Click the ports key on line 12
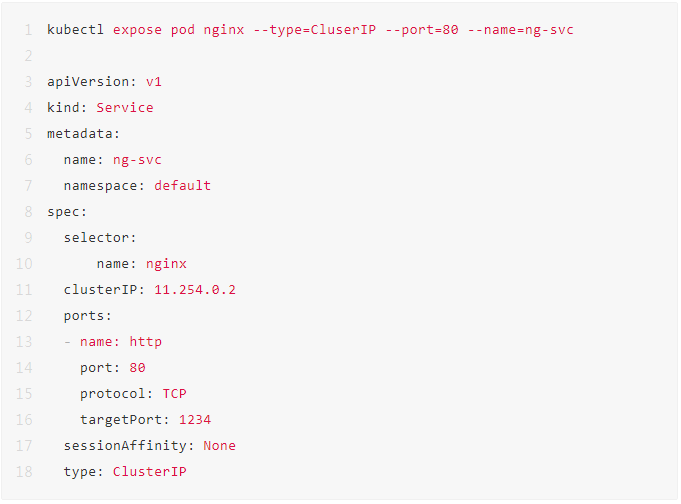This screenshot has height=504, width=681. (x=87, y=316)
